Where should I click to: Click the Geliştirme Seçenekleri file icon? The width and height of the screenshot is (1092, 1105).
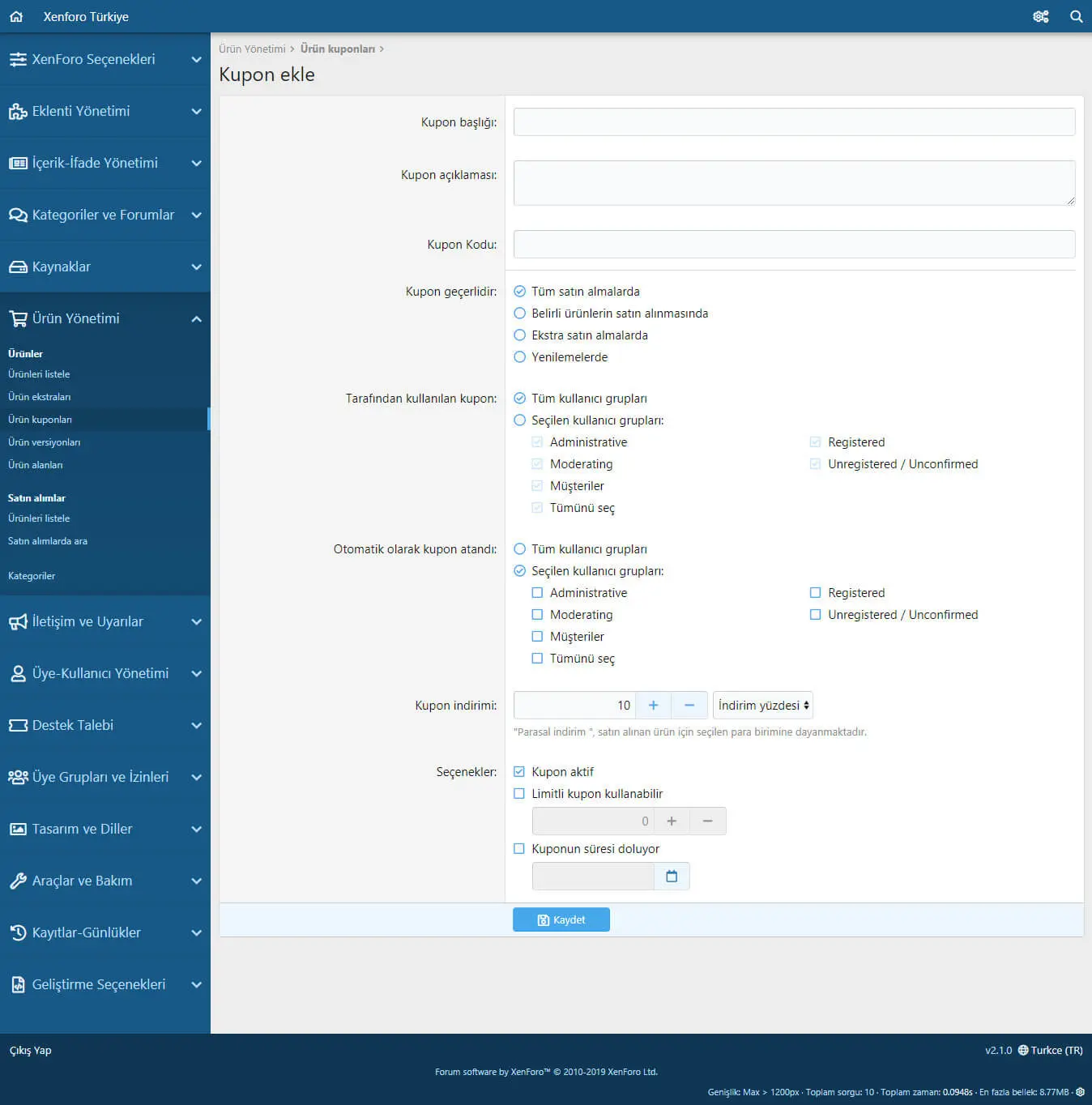(x=18, y=984)
